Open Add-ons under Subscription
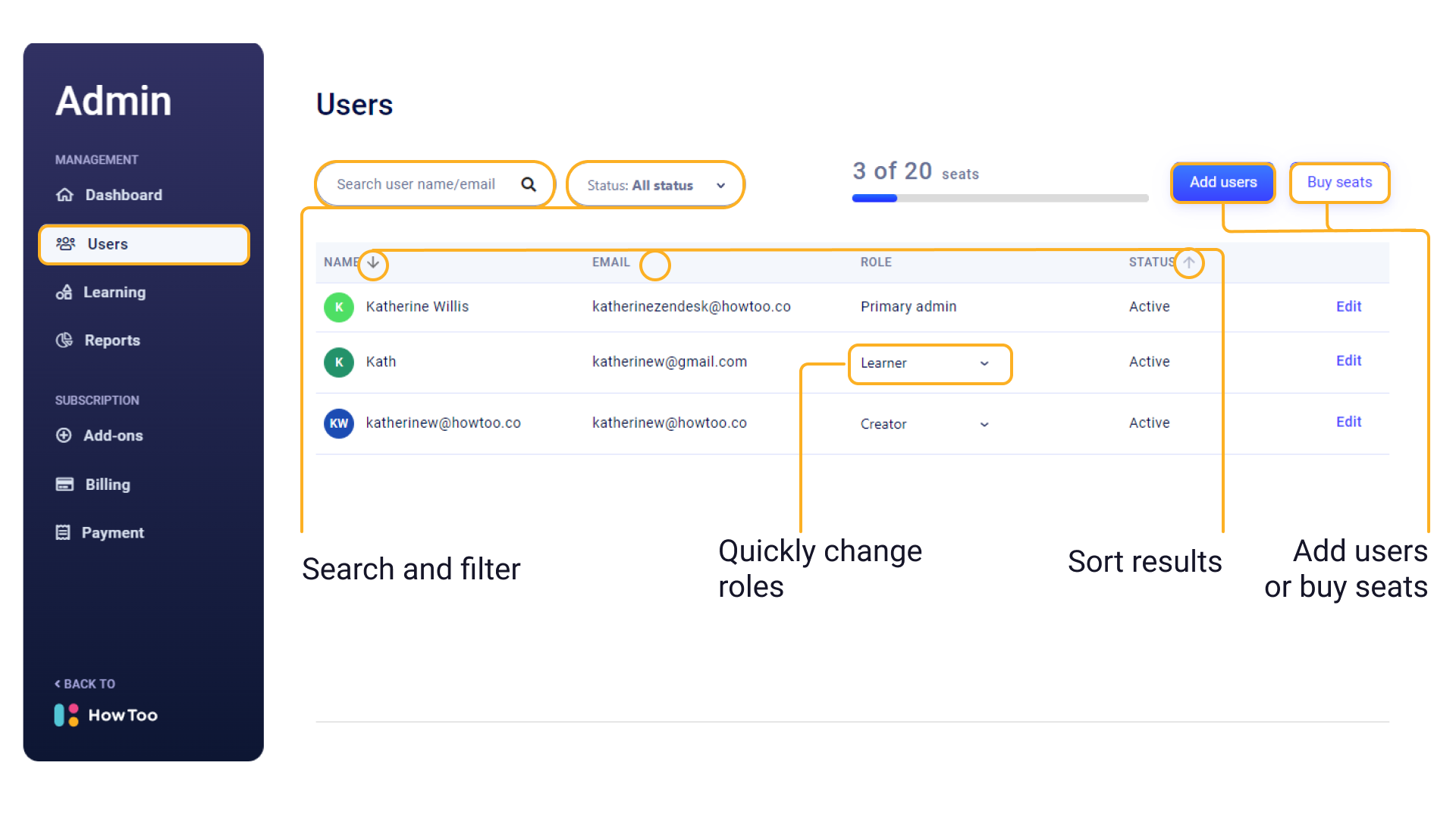The height and width of the screenshot is (819, 1456). coord(112,435)
